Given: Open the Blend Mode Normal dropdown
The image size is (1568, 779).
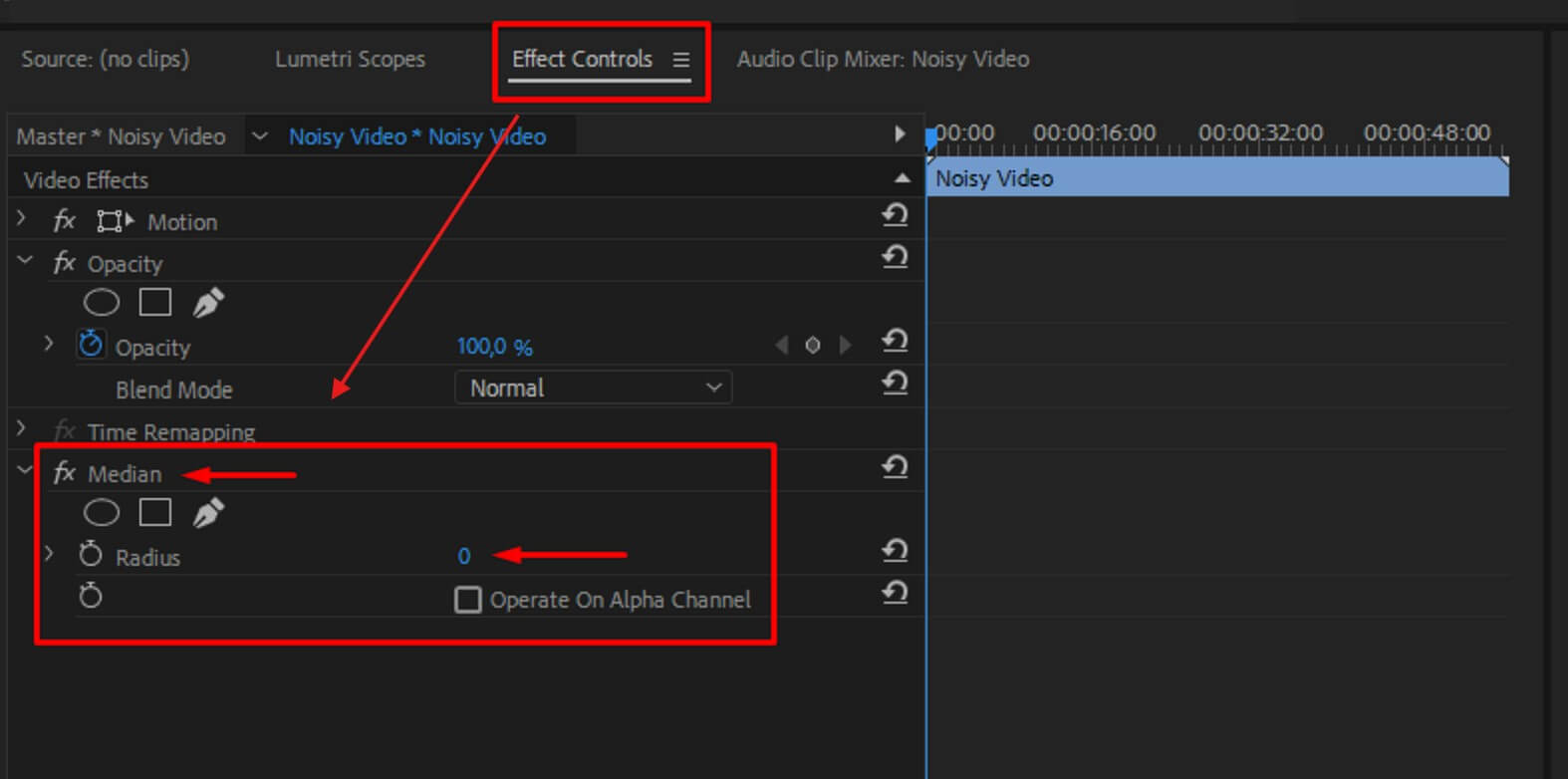Looking at the screenshot, I should 594,388.
